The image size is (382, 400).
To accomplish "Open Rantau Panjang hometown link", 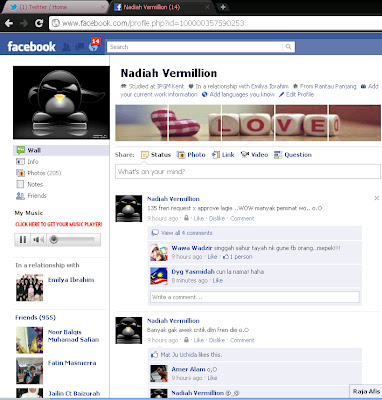I will click(335, 86).
